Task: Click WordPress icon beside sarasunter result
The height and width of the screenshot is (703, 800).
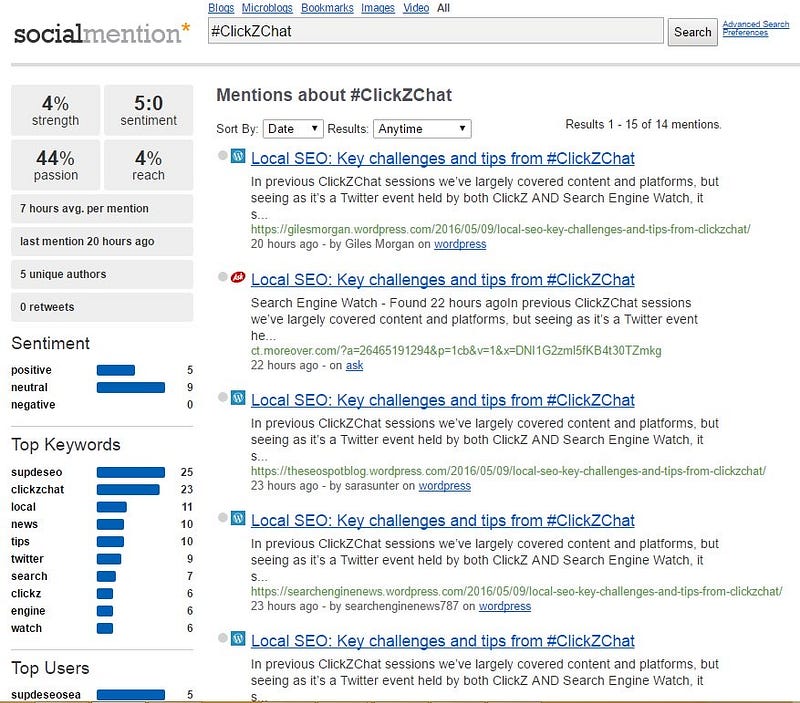Action: point(238,397)
